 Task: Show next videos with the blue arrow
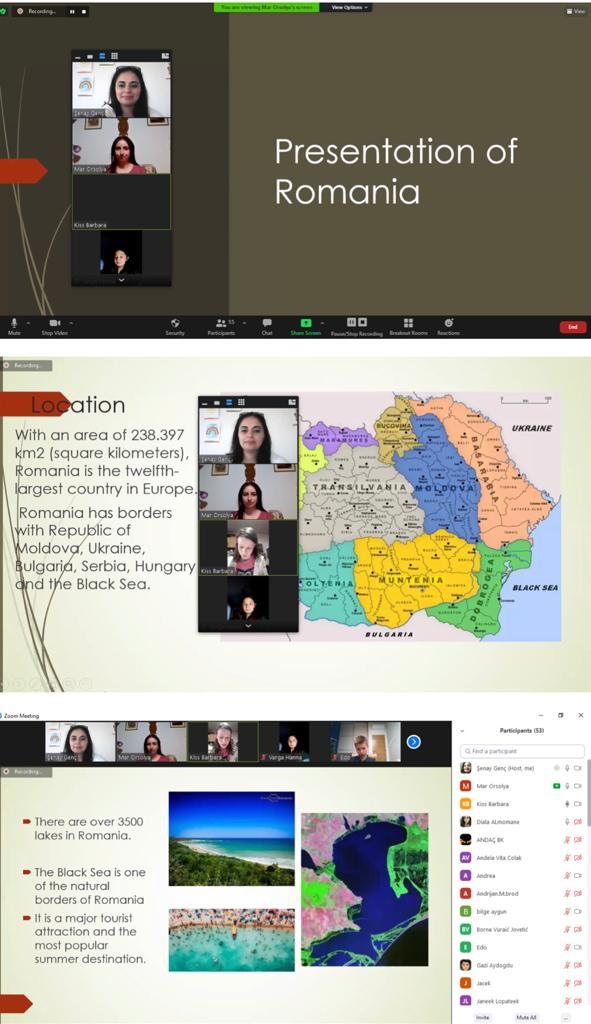coord(413,742)
